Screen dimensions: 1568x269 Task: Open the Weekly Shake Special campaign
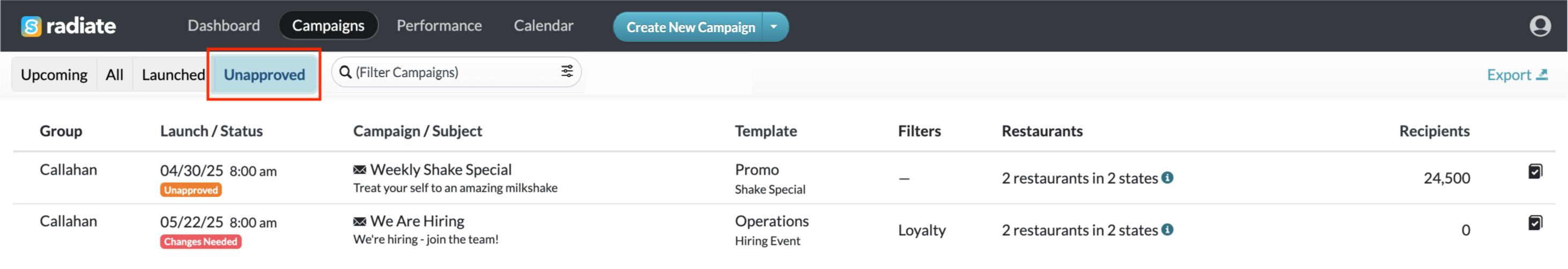pyautogui.click(x=441, y=170)
